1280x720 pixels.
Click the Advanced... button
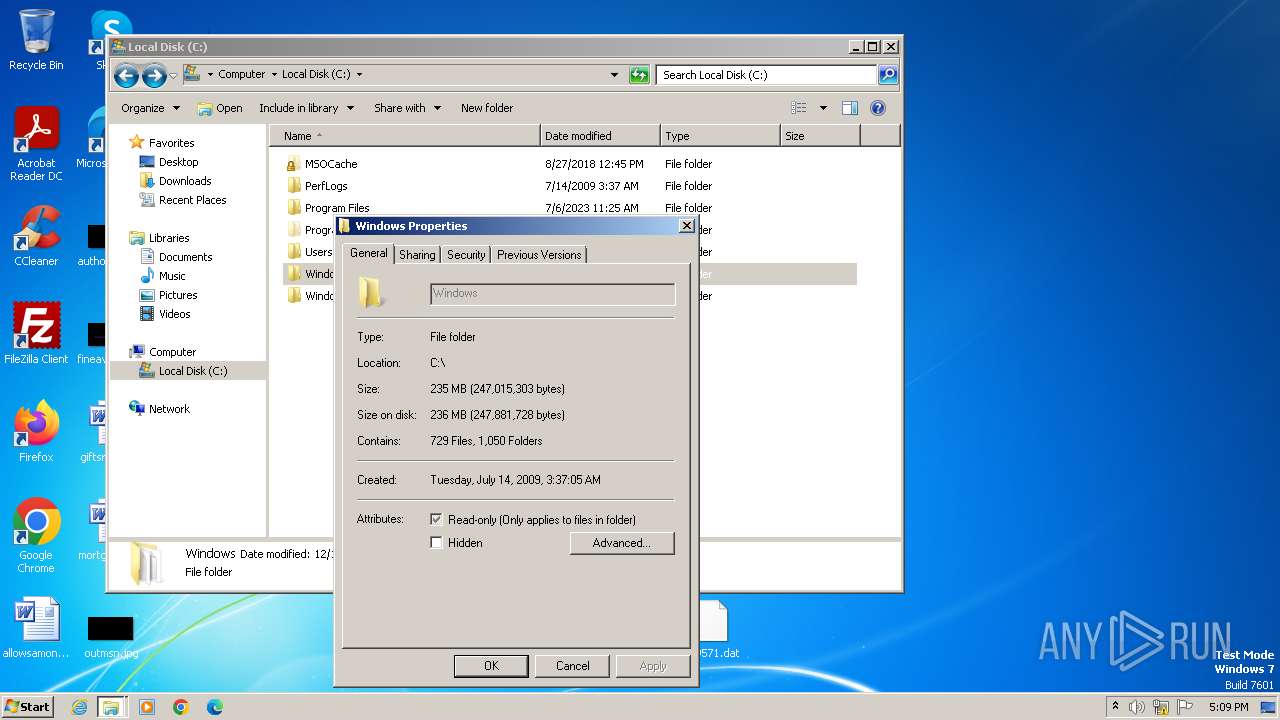pos(622,543)
